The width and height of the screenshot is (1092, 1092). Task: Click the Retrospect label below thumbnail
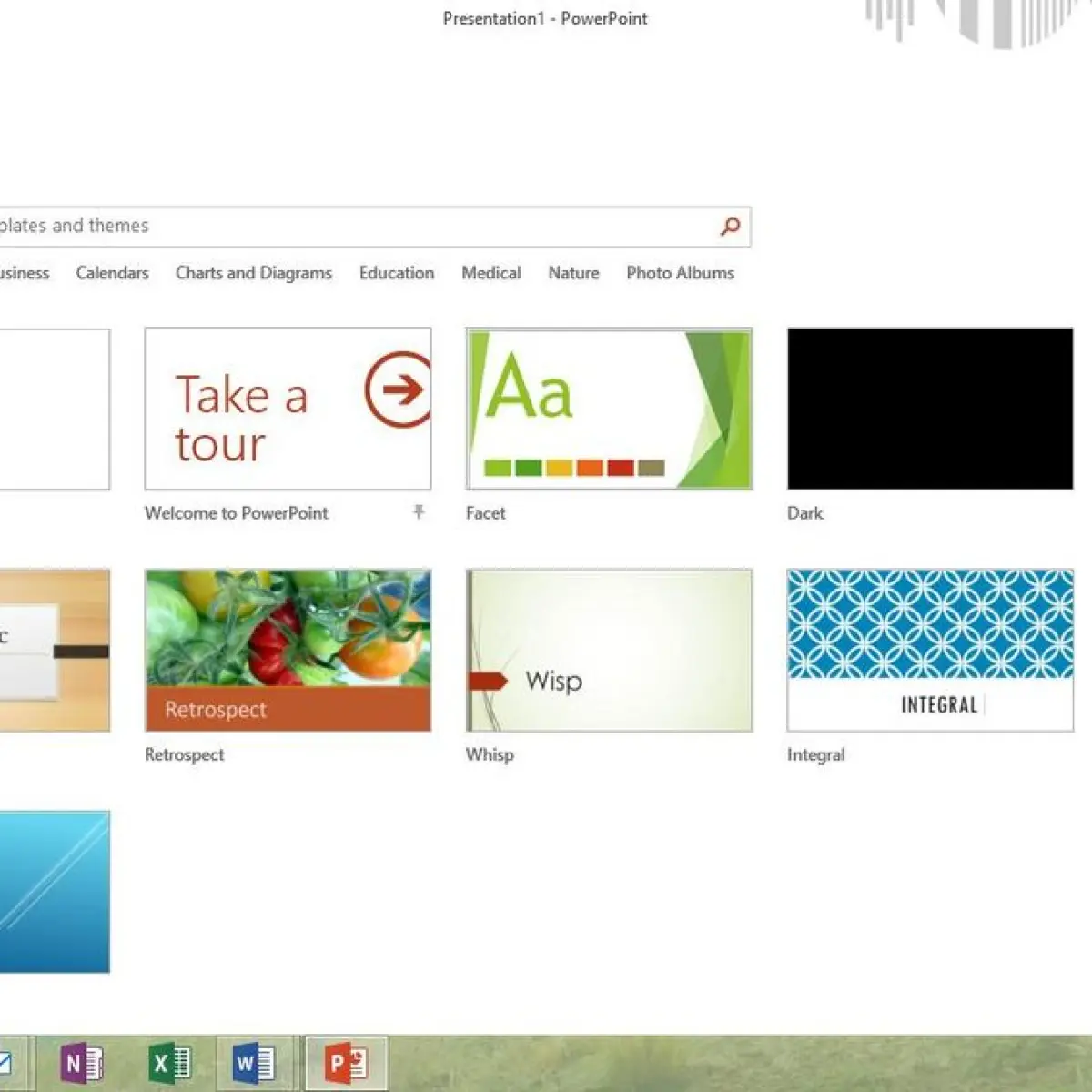pyautogui.click(x=184, y=754)
